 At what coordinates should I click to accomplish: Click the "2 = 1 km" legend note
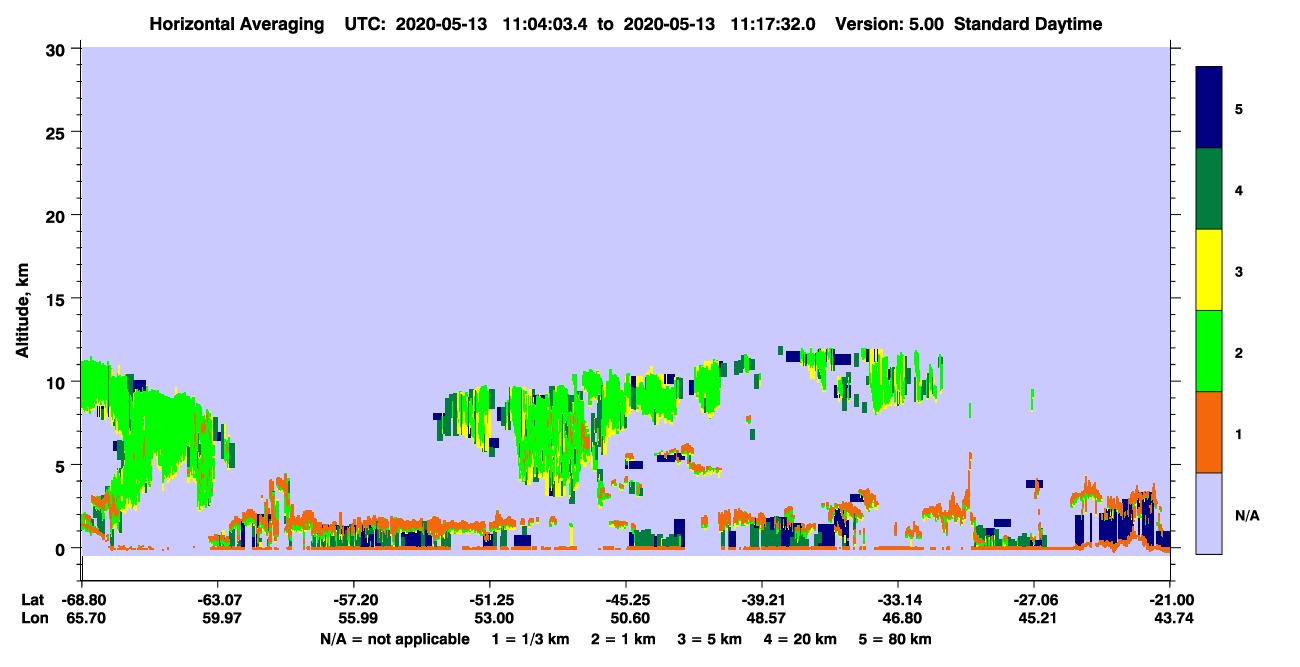pyautogui.click(x=624, y=639)
